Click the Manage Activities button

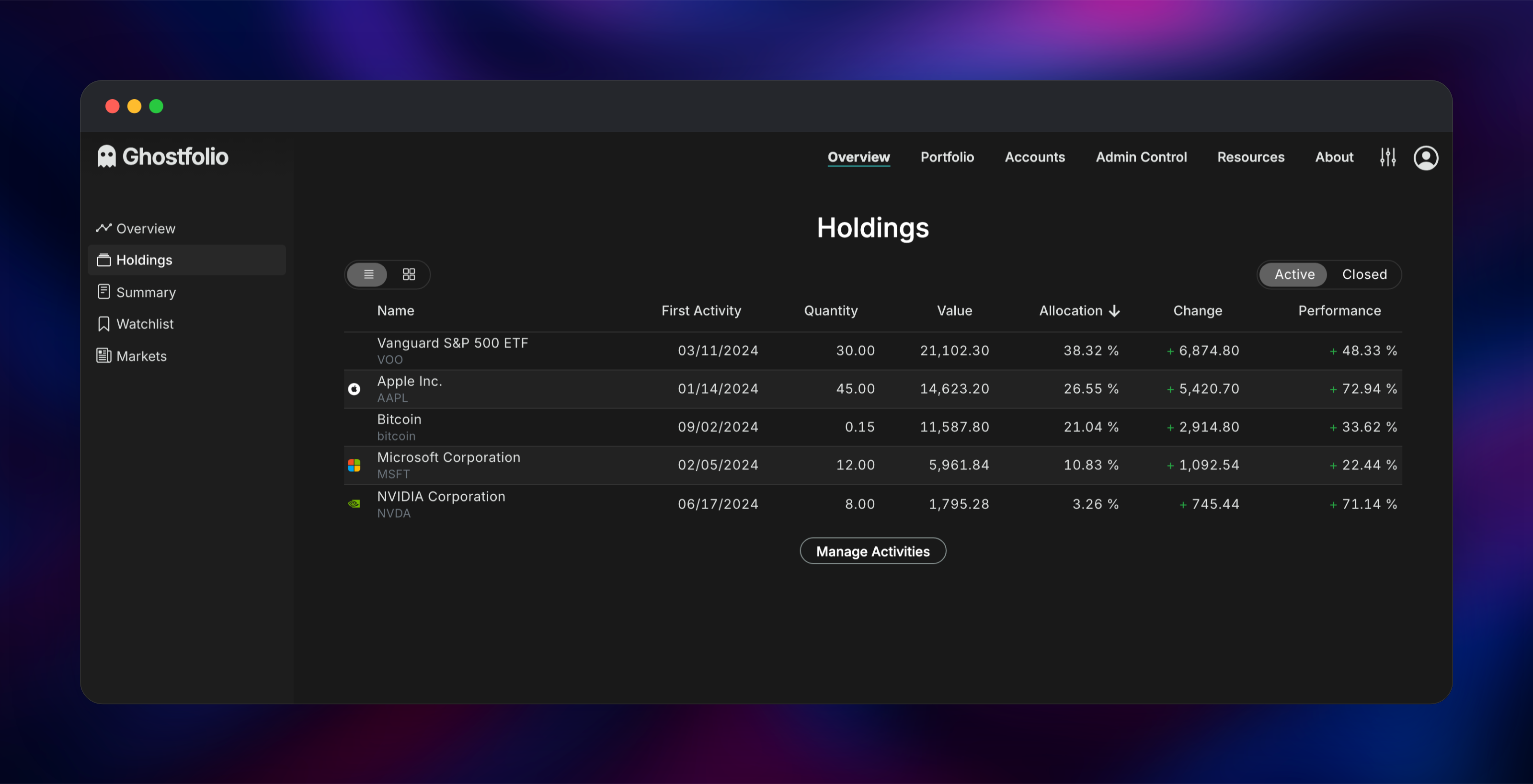872,551
